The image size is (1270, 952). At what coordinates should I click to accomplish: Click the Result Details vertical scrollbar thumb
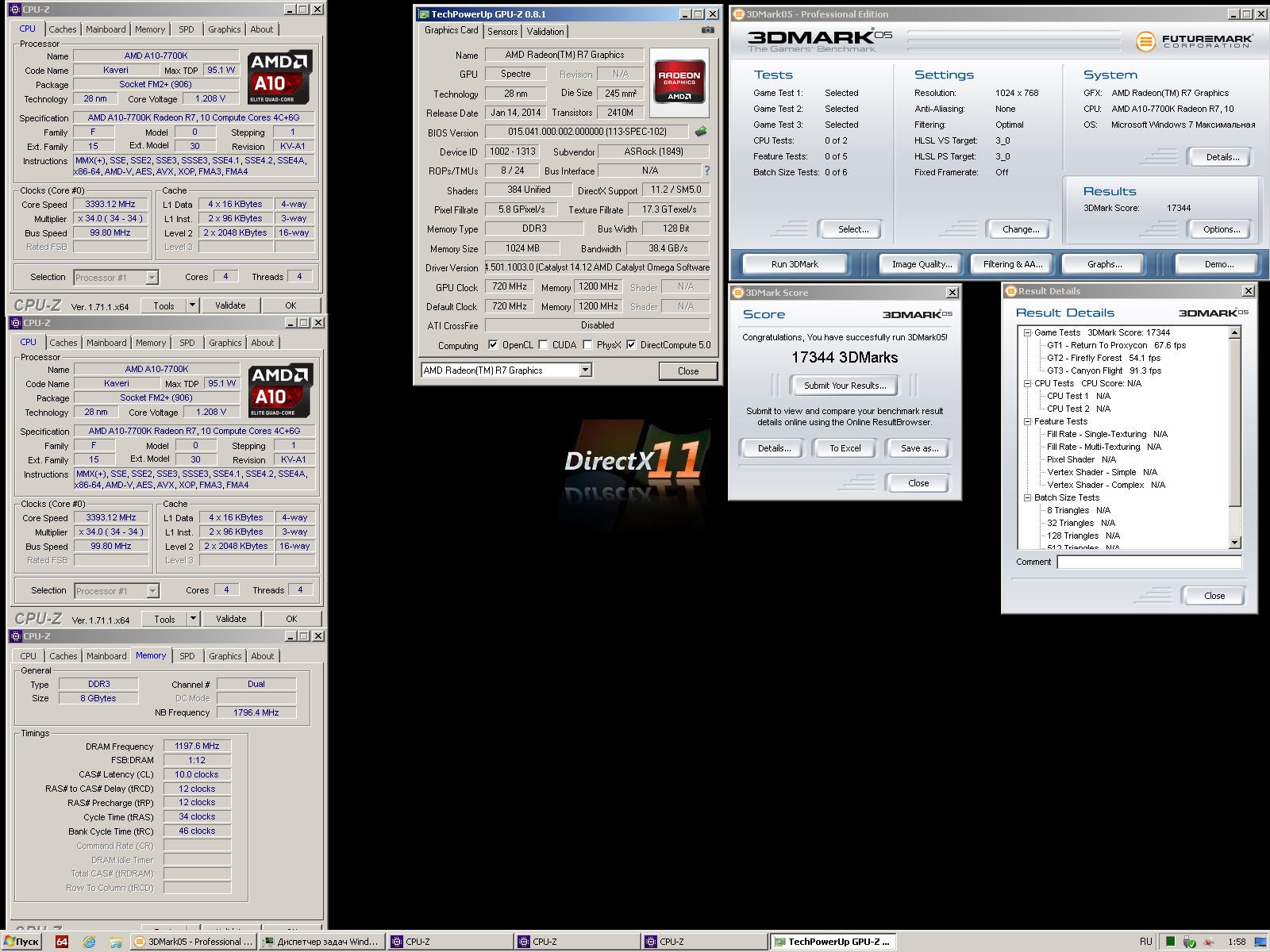pyautogui.click(x=1234, y=422)
